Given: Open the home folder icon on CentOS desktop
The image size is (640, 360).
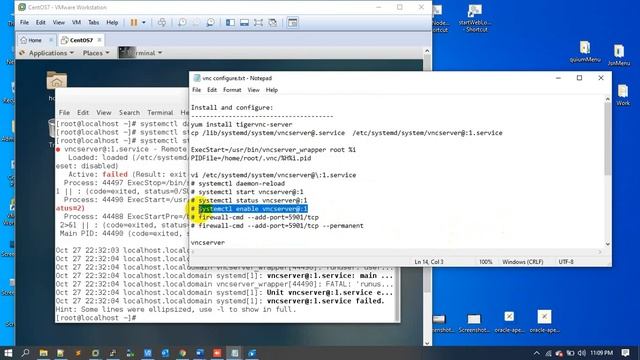Looking at the screenshot, I should (57, 80).
